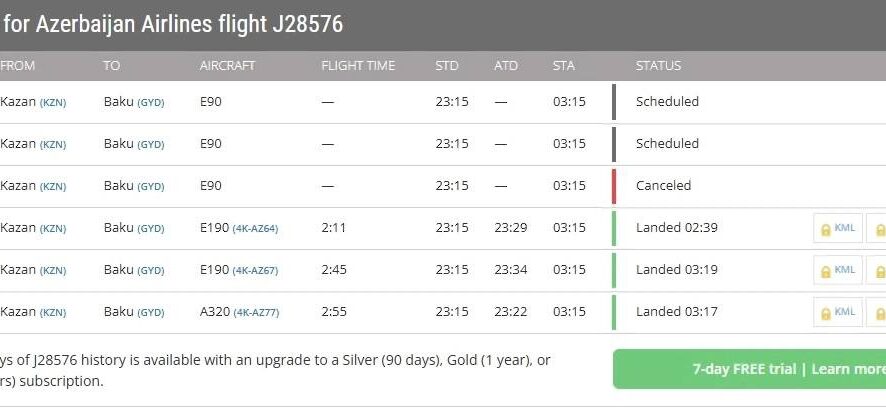The width and height of the screenshot is (886, 416).
Task: Click the KZN link in the Landed 02:39 row
Action: click(53, 228)
